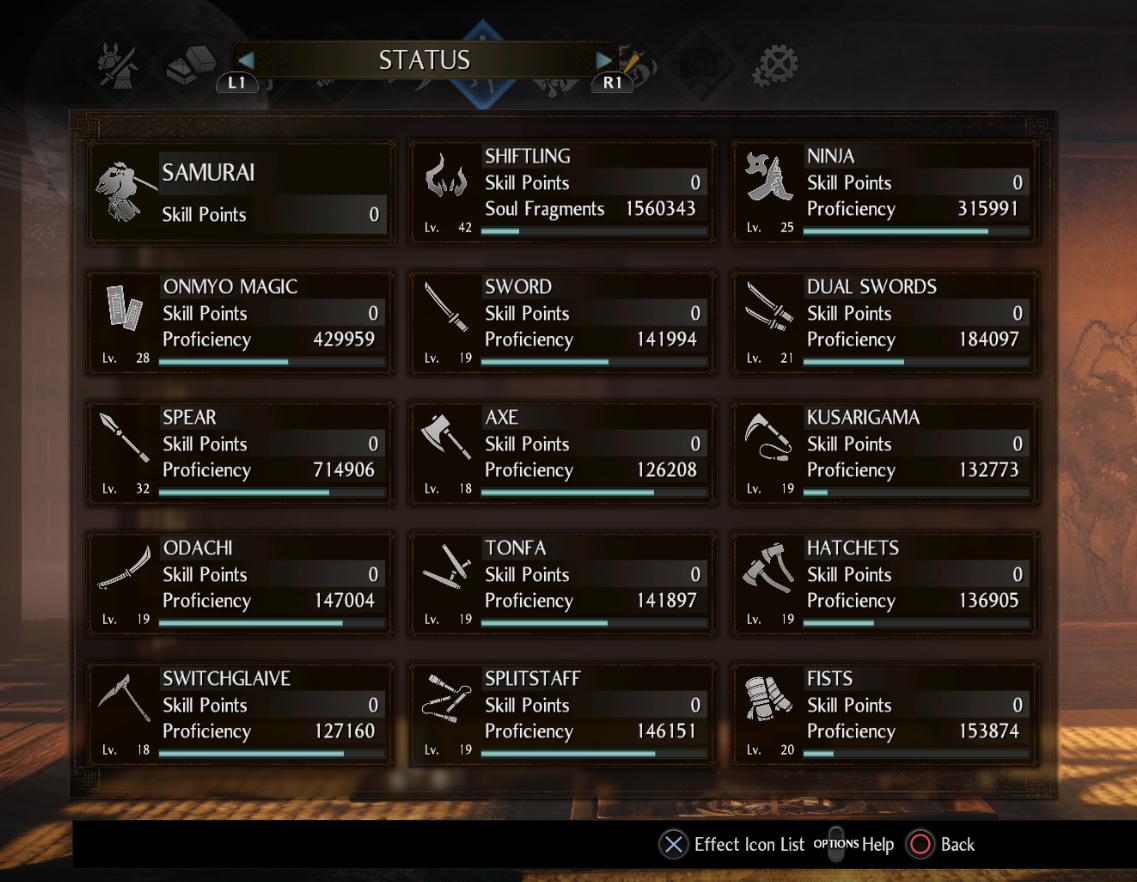1137x882 pixels.
Task: Click the L1 shoulder button indicator
Action: [x=236, y=83]
